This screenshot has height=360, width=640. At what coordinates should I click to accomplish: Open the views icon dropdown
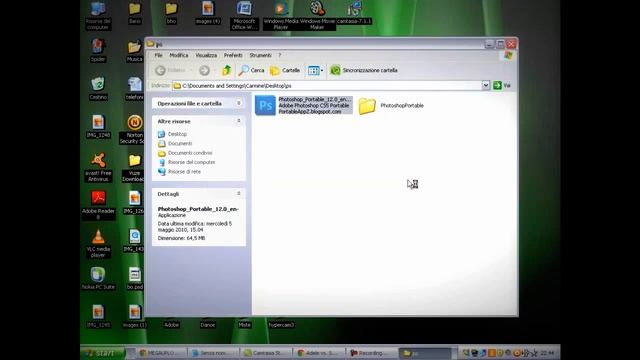[x=315, y=70]
